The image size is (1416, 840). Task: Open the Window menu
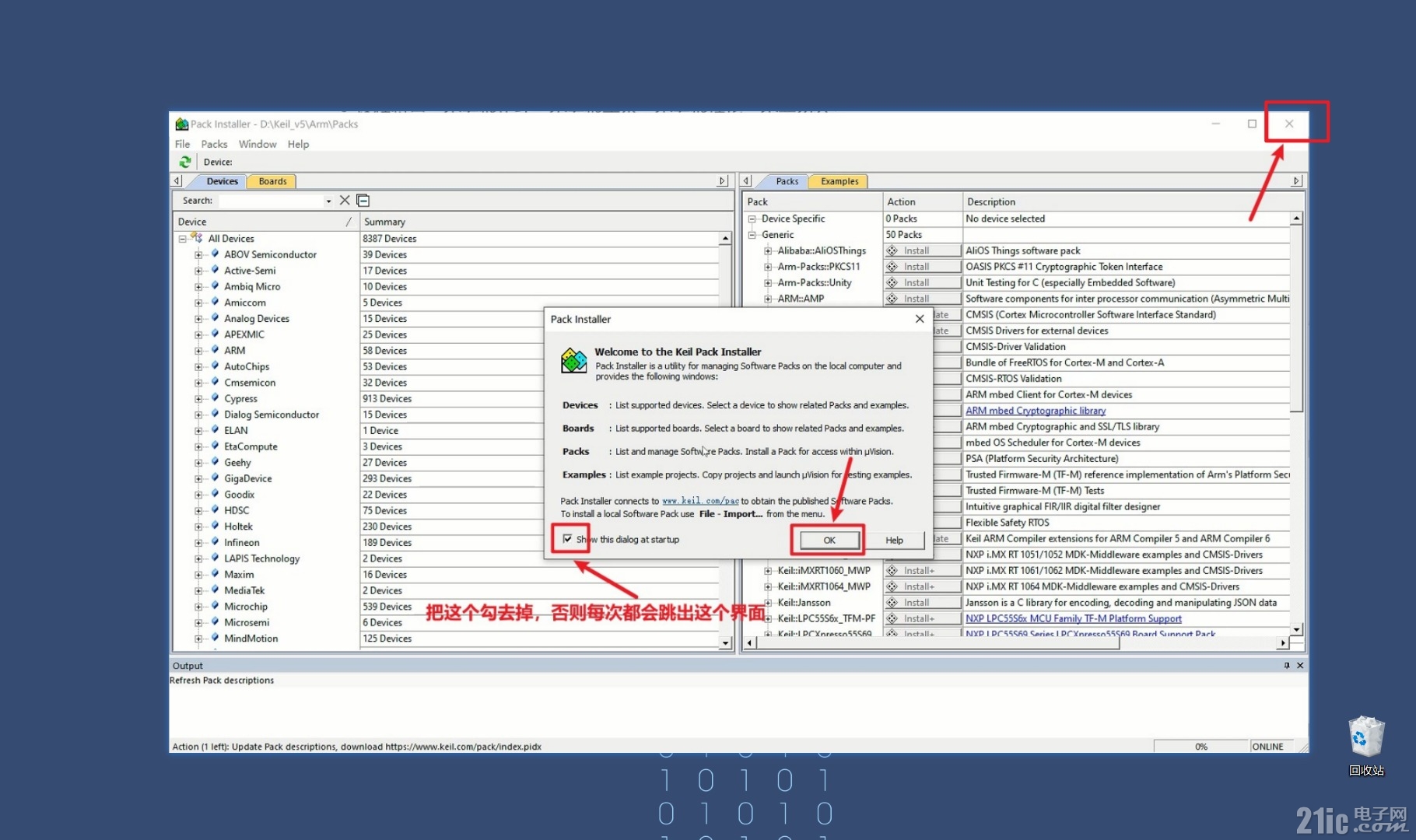(258, 144)
